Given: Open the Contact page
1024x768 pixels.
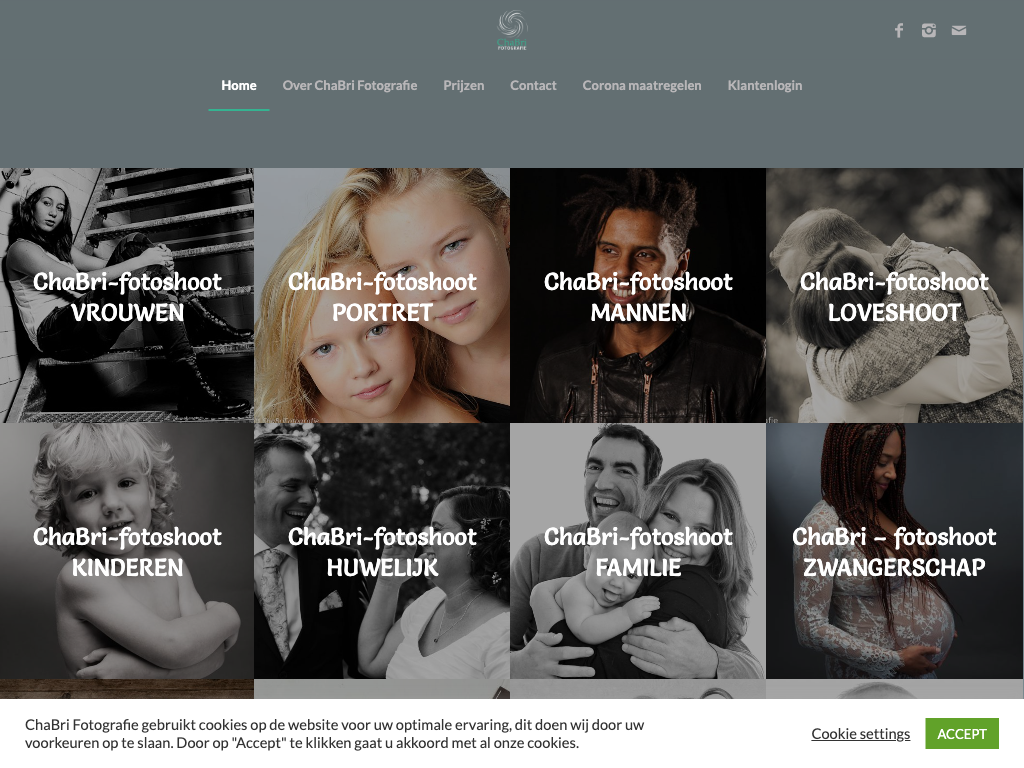Looking at the screenshot, I should 533,86.
